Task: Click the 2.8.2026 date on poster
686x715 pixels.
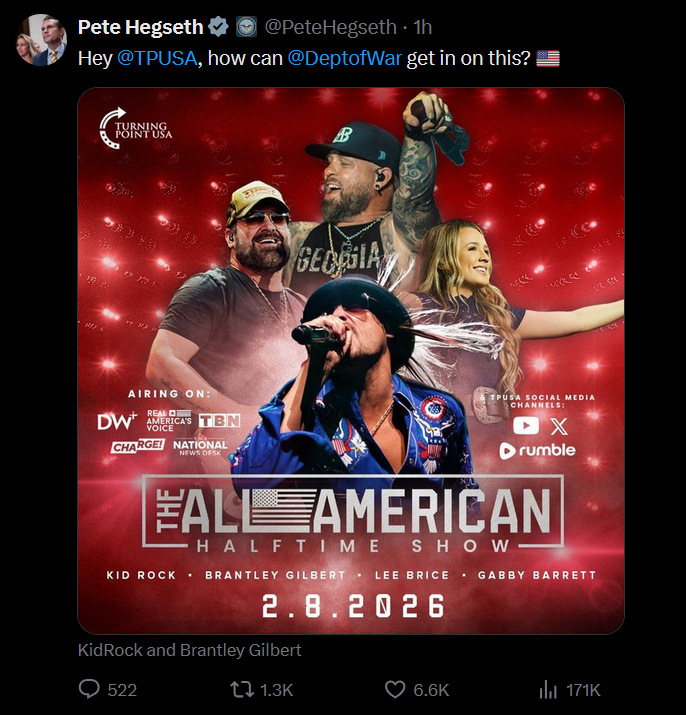Action: 353,606
